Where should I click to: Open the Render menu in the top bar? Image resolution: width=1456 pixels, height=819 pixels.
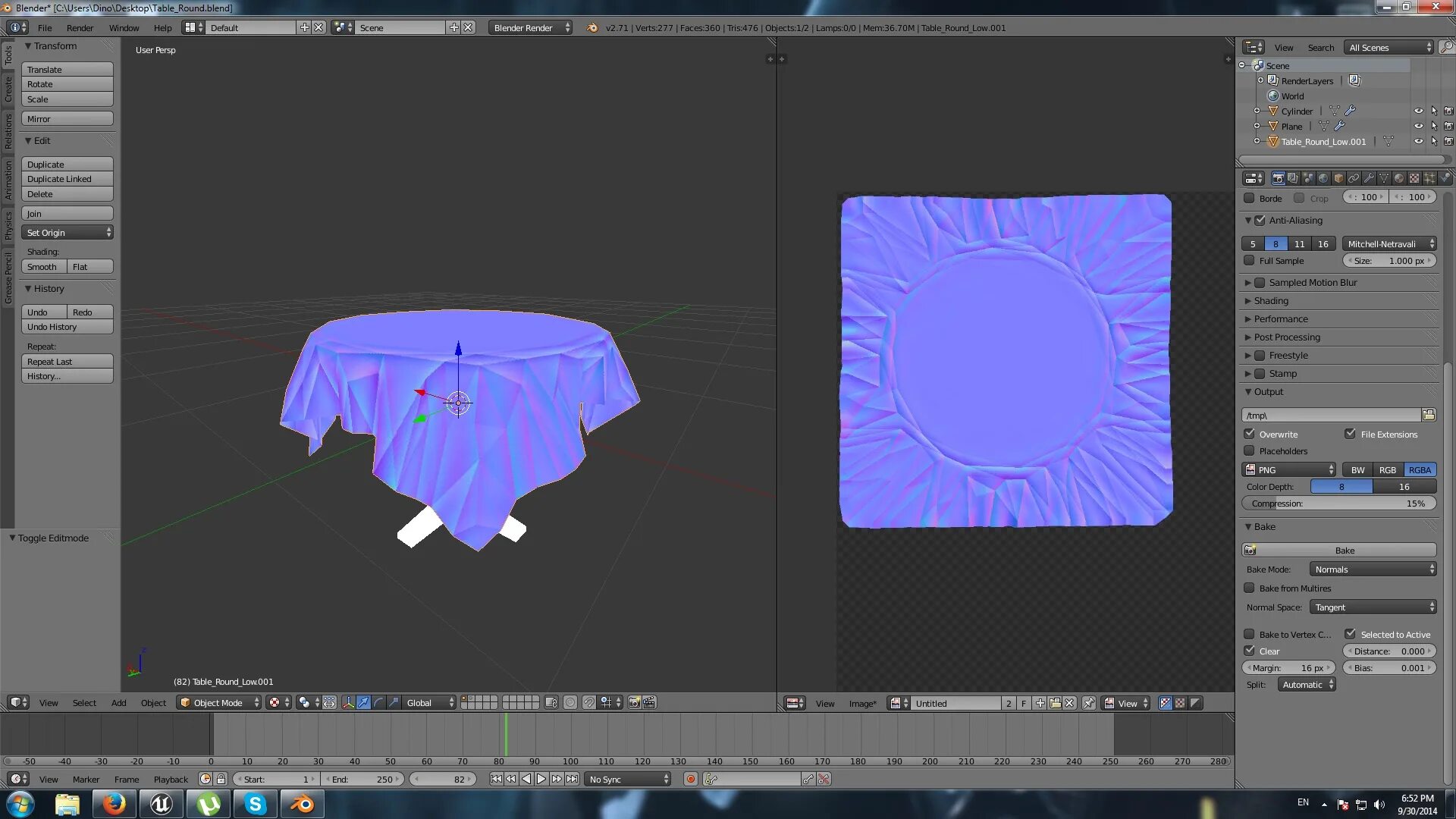tap(80, 28)
